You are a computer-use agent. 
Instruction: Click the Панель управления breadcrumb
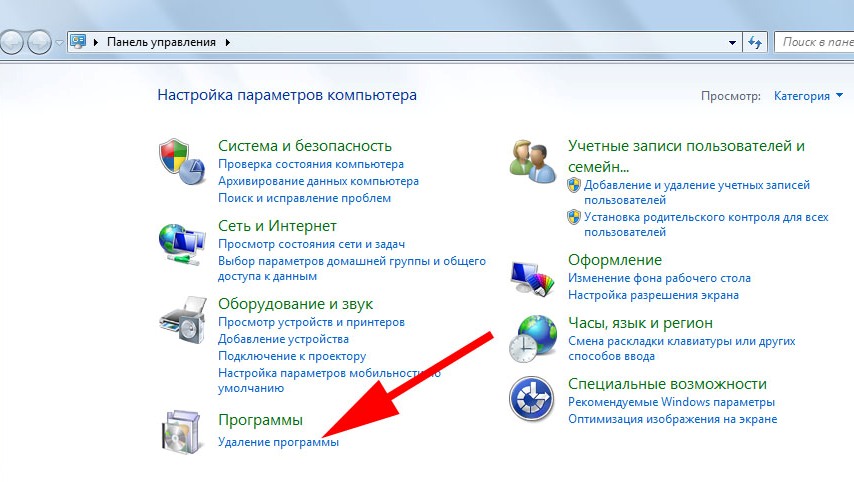(161, 42)
